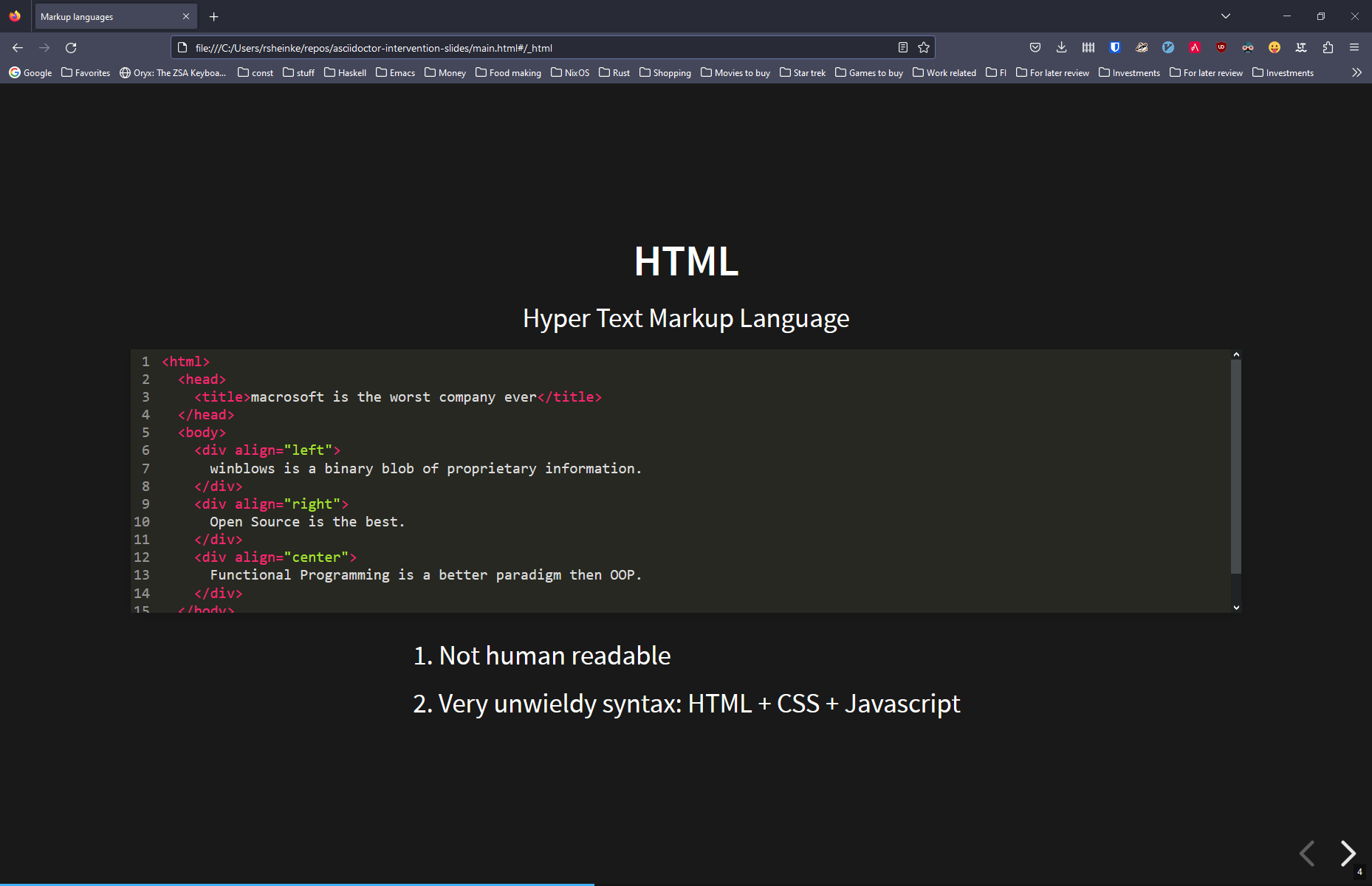Image resolution: width=1372 pixels, height=886 pixels.
Task: Click the tongue-out emoji extension icon
Action: (1274, 47)
